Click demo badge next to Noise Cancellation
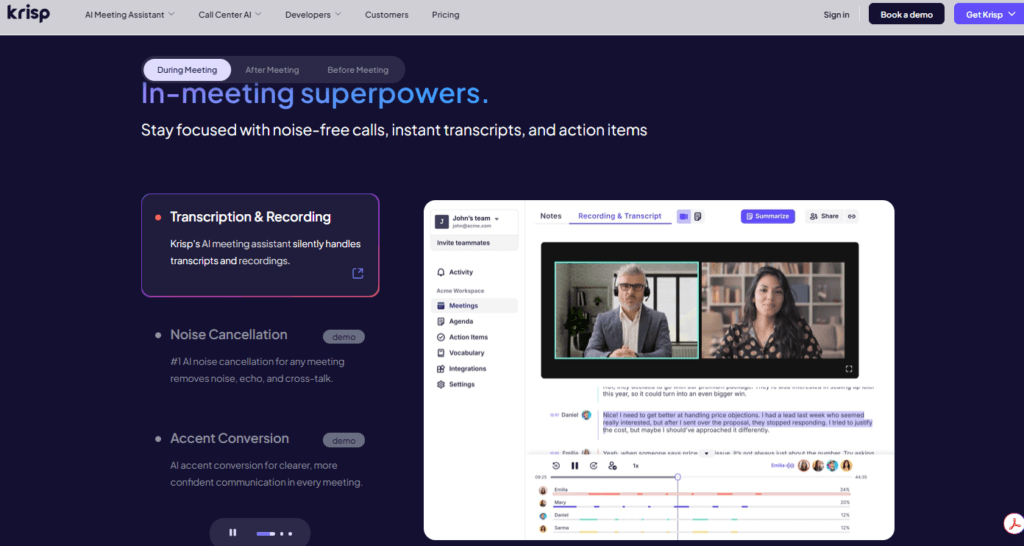 tap(344, 337)
